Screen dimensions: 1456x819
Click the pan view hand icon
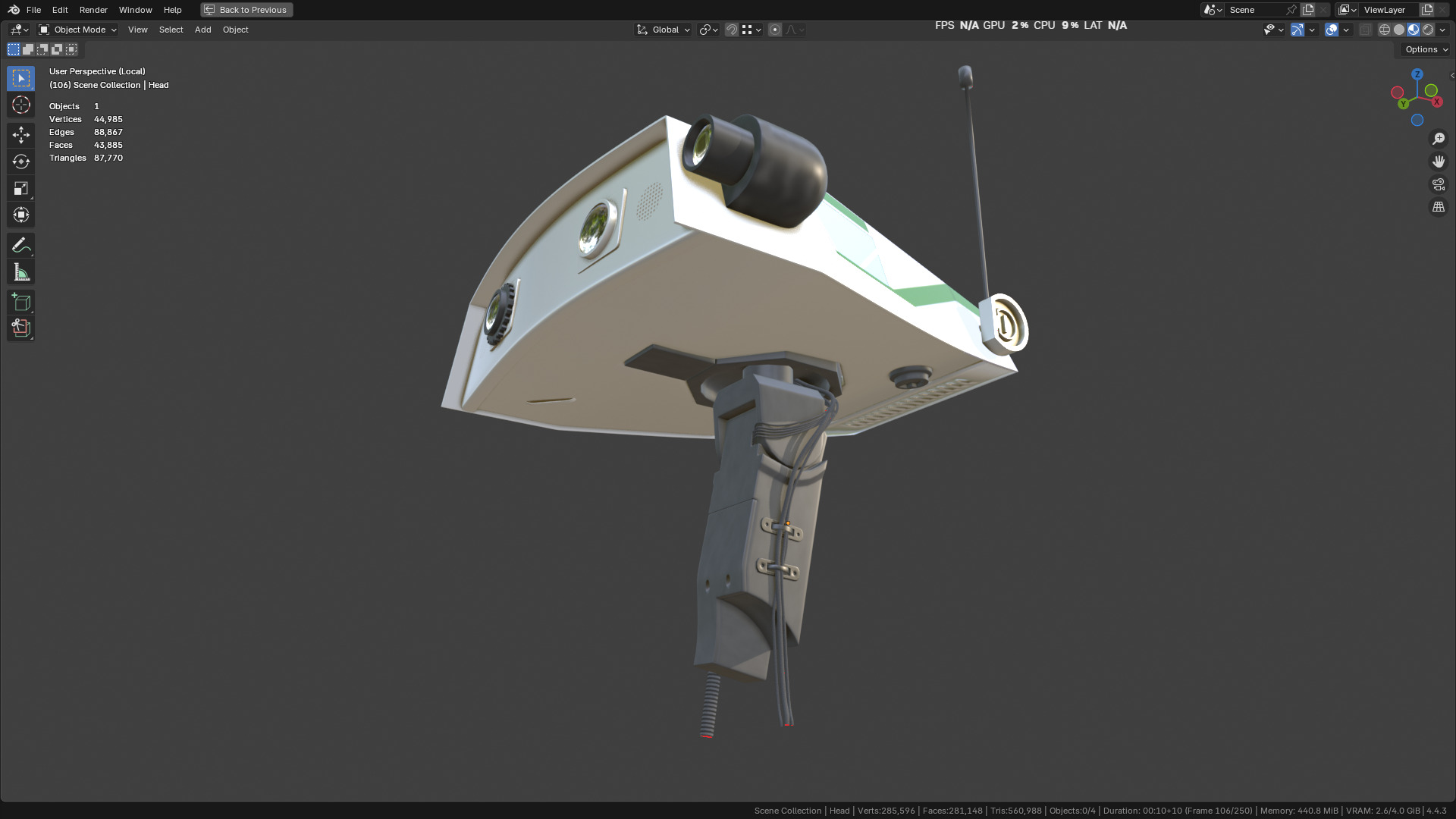(1439, 162)
